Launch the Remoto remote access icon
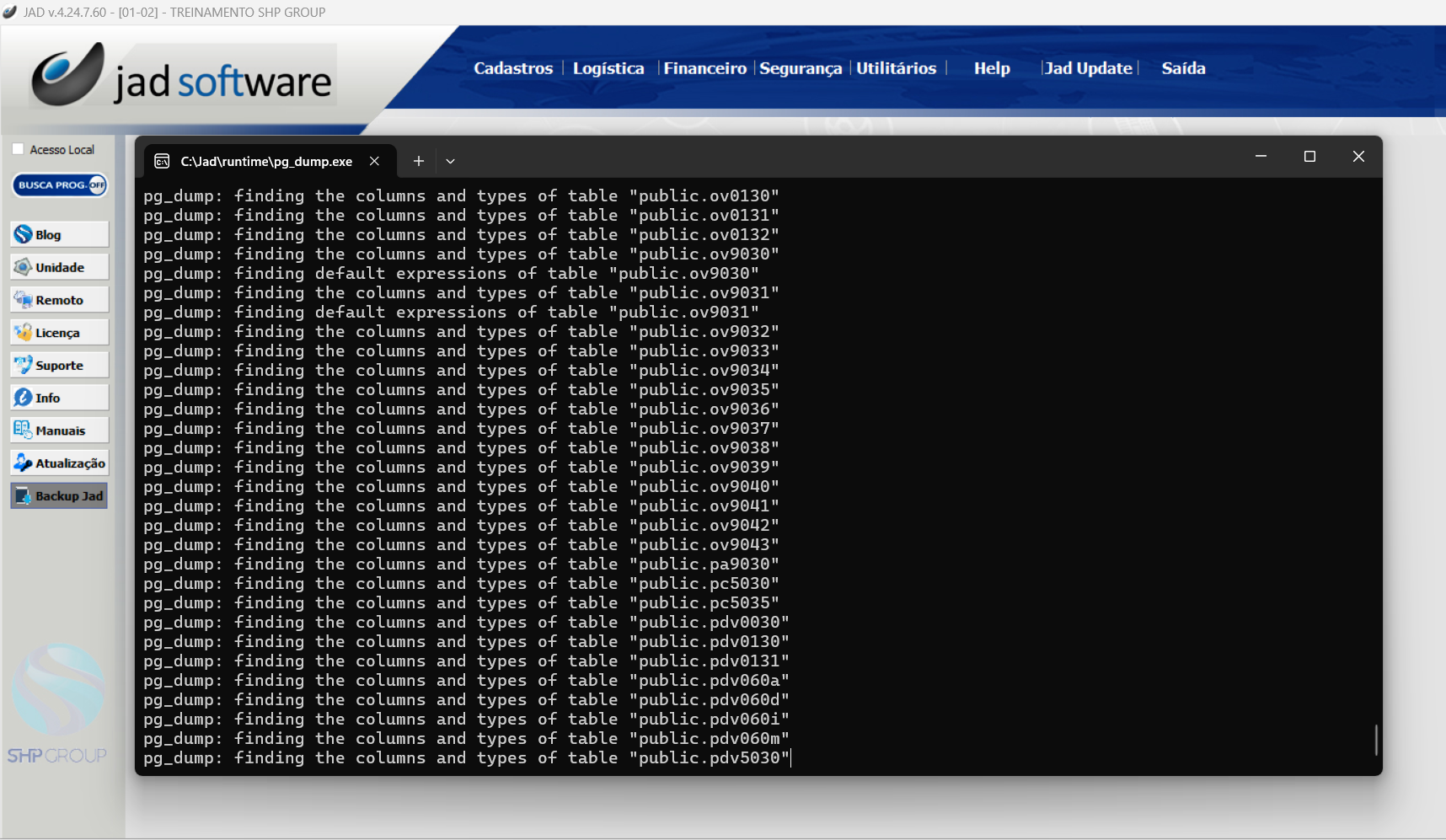 [24, 300]
